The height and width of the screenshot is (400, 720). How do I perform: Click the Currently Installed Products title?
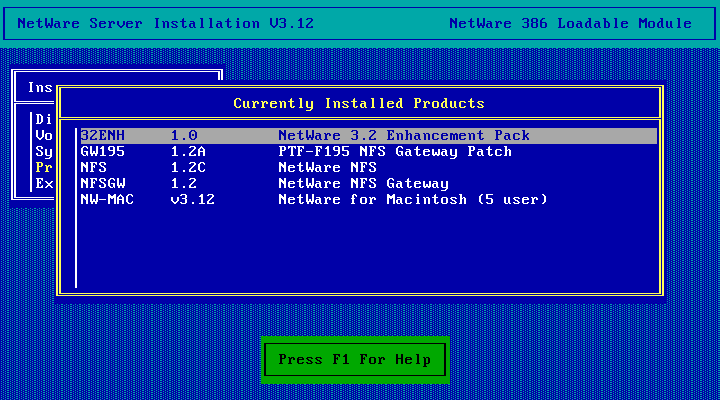(359, 103)
